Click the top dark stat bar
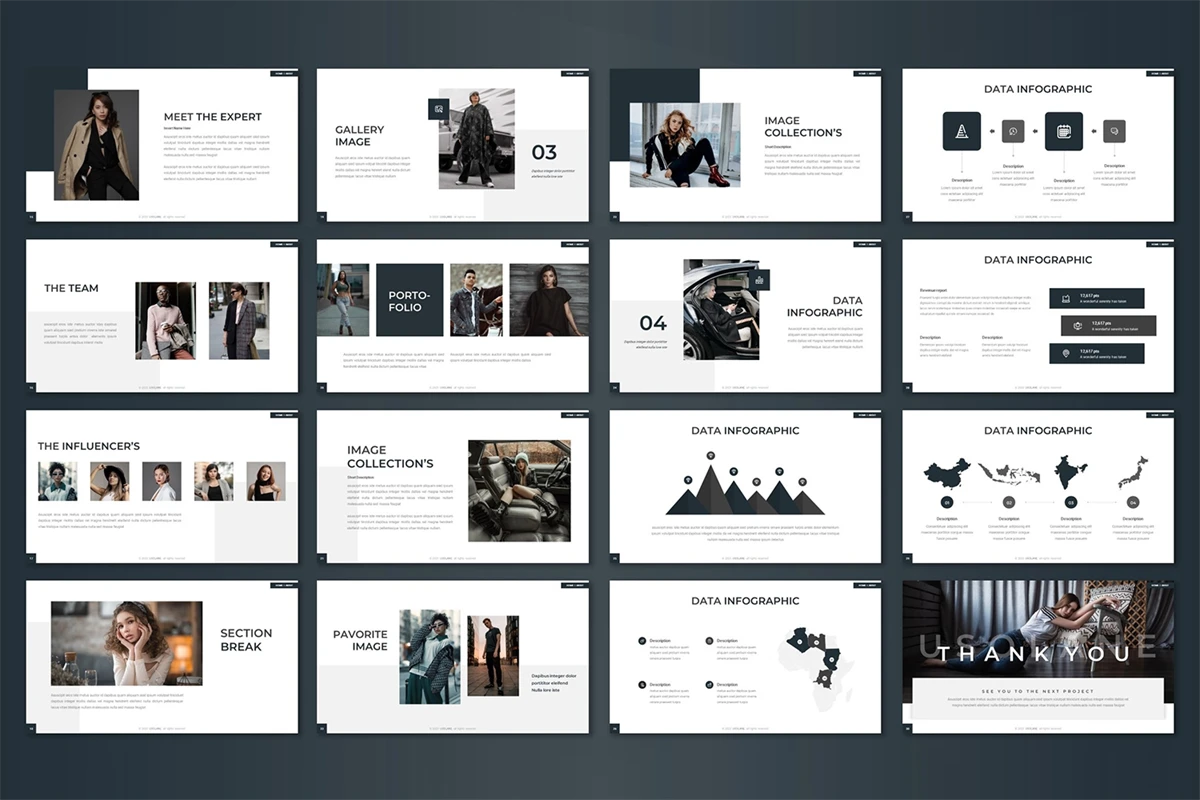Viewport: 1200px width, 800px height. coord(1096,298)
